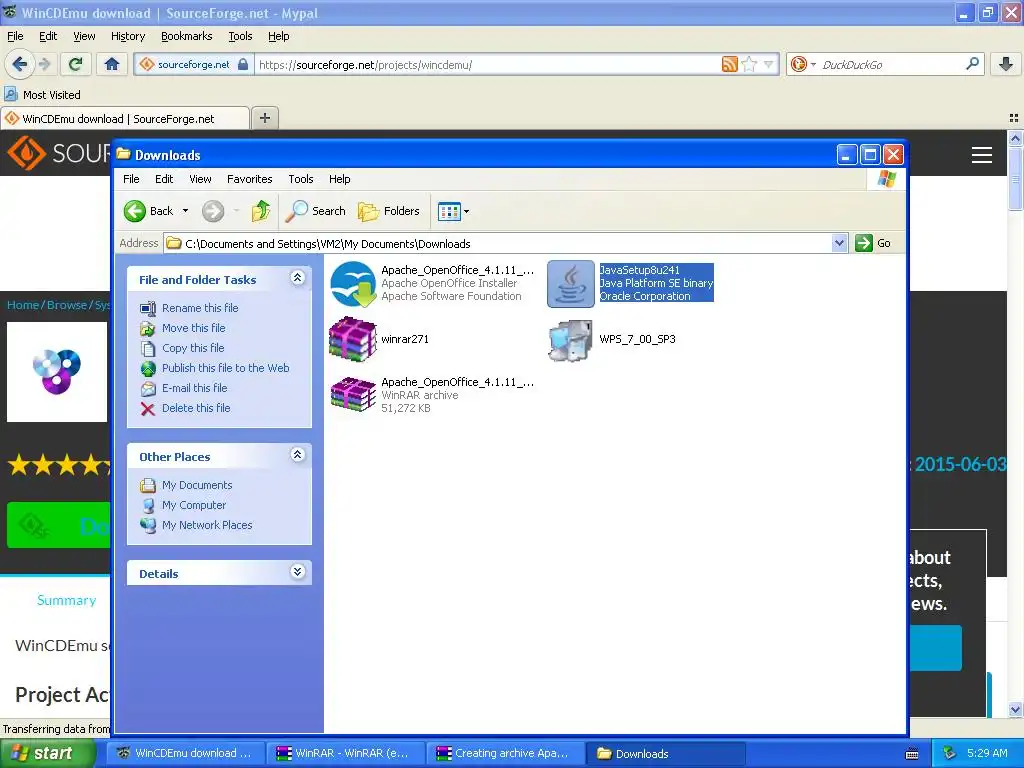Viewport: 1024px width, 768px height.
Task: Collapse the File and Folder Tasks panel
Action: (x=297, y=278)
